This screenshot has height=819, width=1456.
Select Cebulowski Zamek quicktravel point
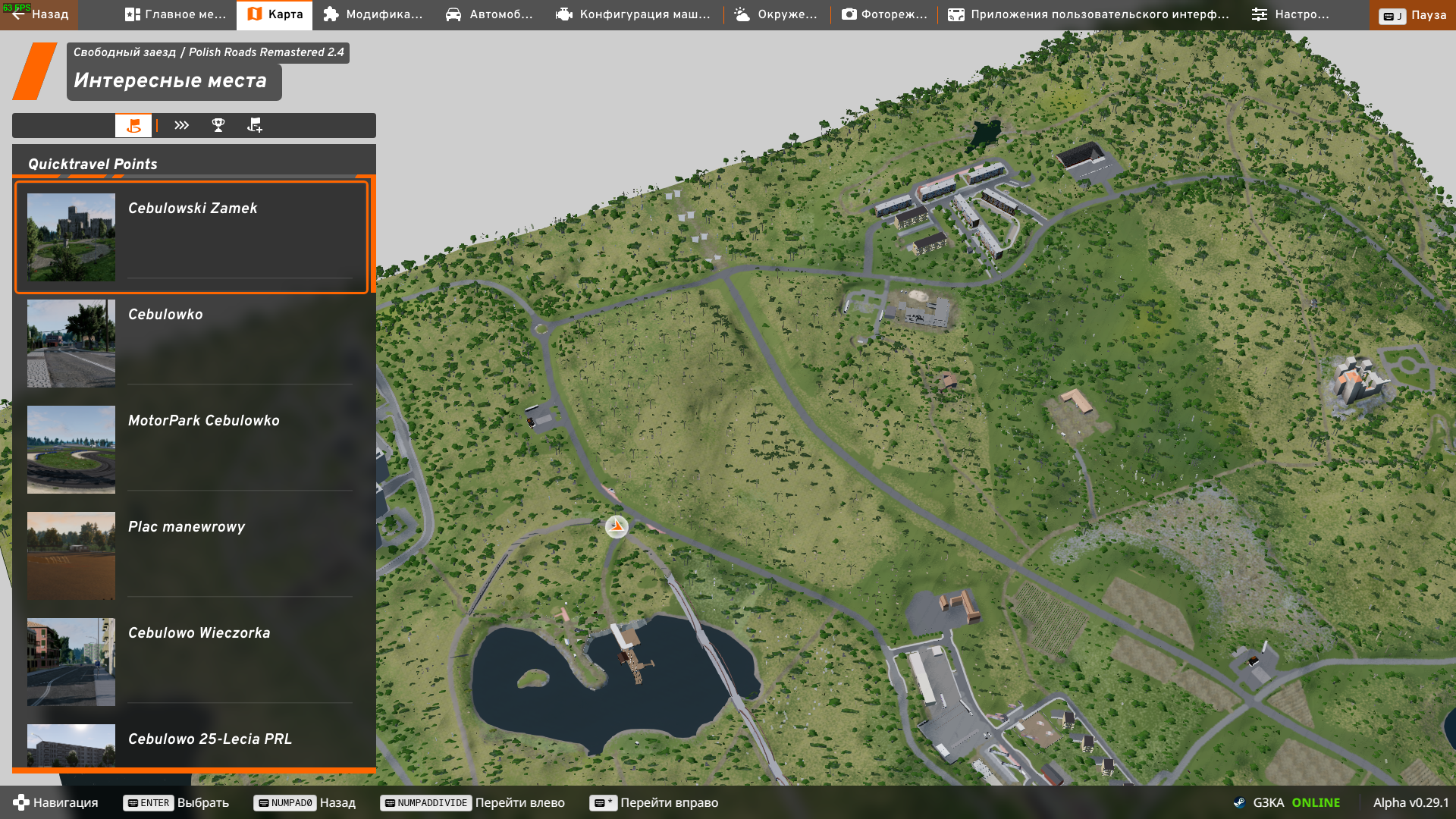[x=191, y=237]
